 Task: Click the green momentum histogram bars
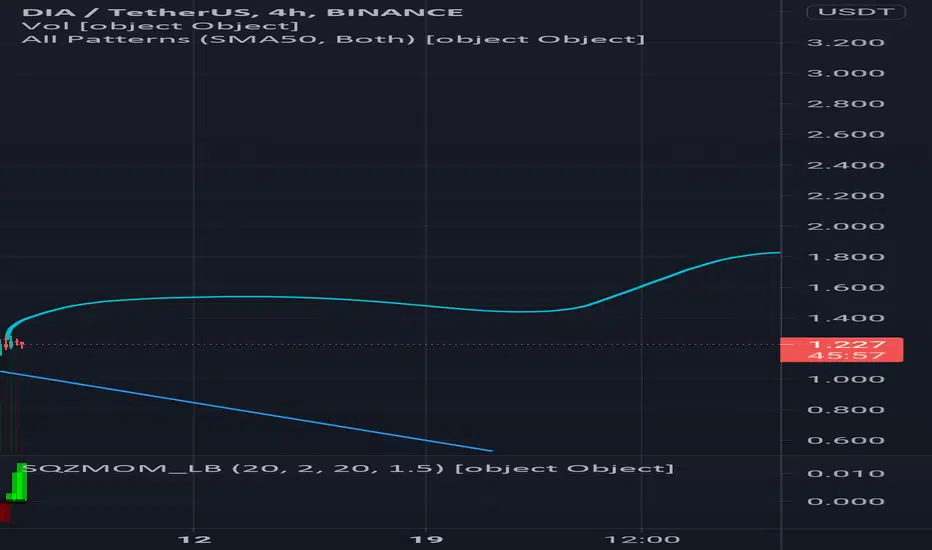[x=18, y=483]
